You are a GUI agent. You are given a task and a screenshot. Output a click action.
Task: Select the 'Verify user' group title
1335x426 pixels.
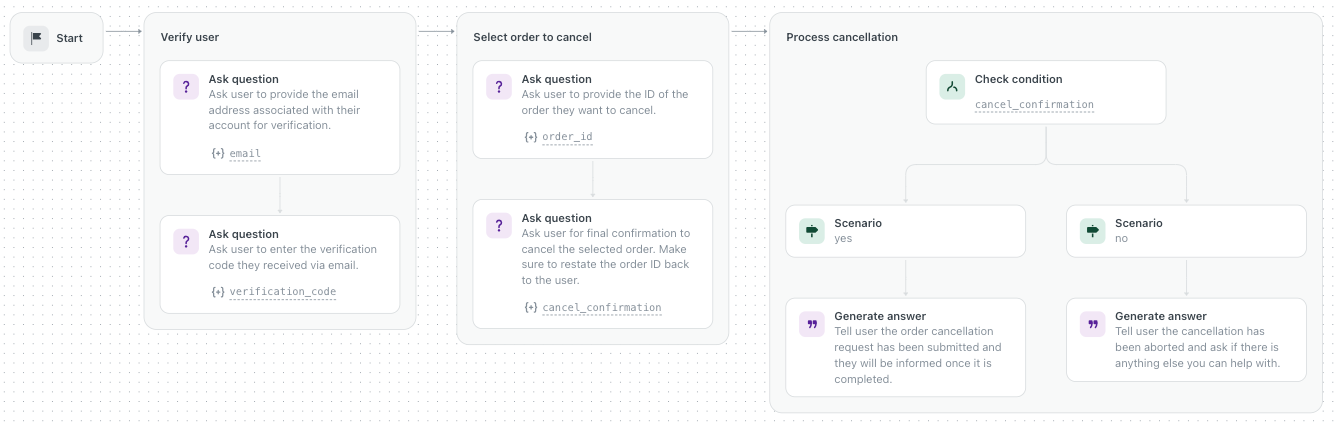(190, 38)
